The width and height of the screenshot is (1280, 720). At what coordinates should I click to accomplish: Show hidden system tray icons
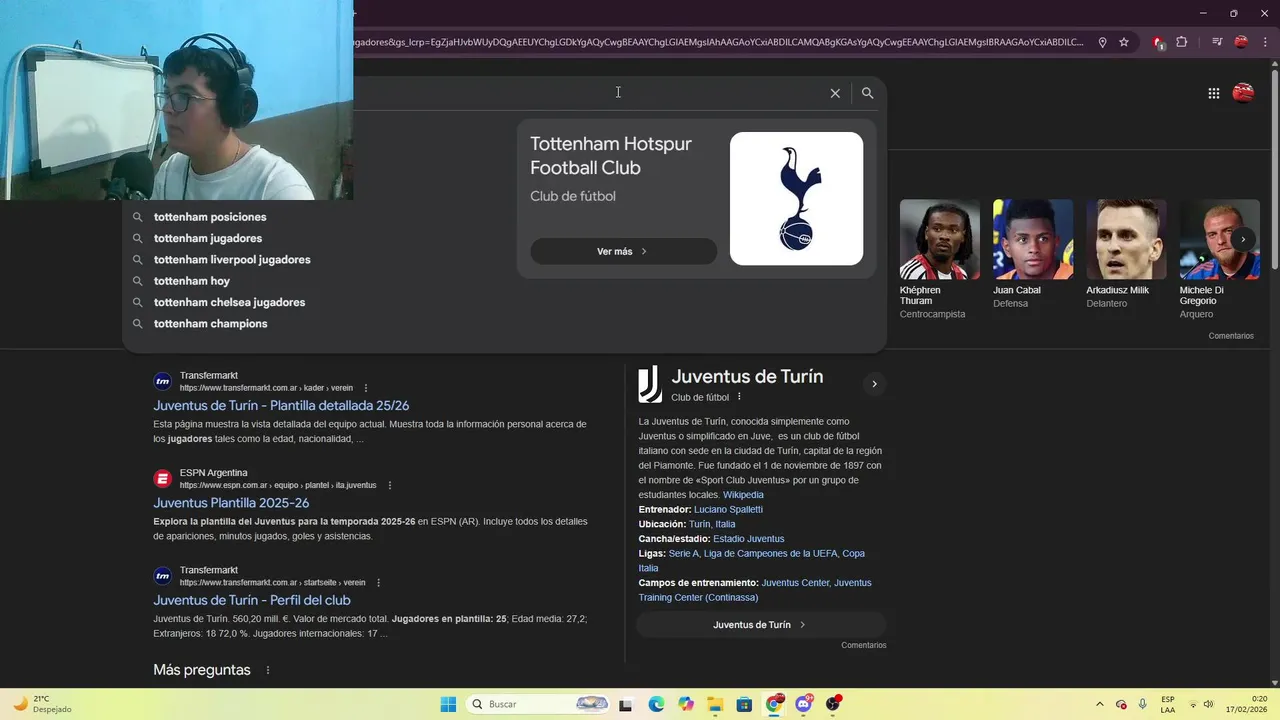point(1100,704)
